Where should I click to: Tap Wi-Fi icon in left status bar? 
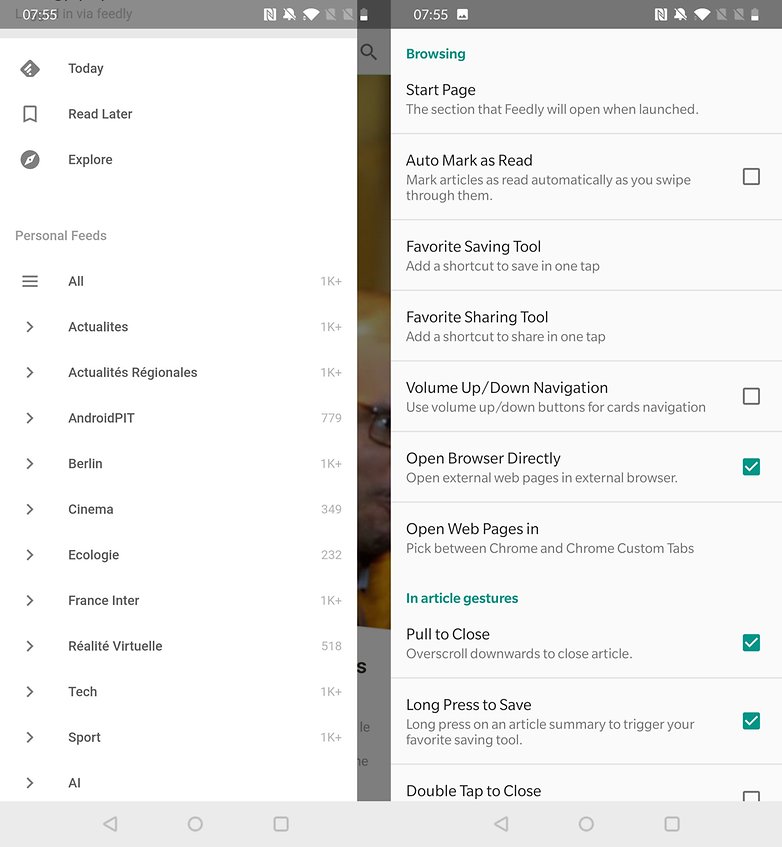(311, 15)
